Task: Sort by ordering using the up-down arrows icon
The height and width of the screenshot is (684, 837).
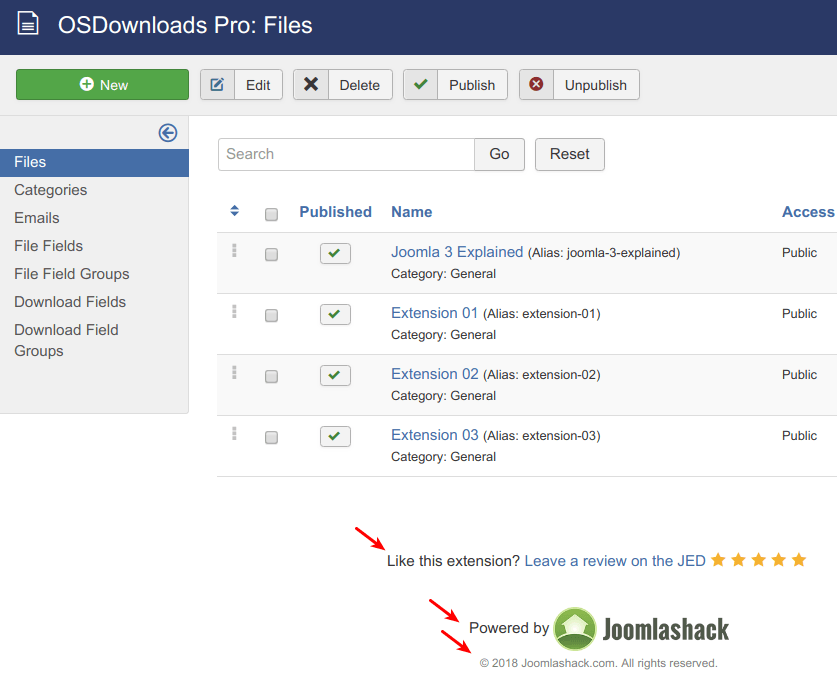Action: 234,211
